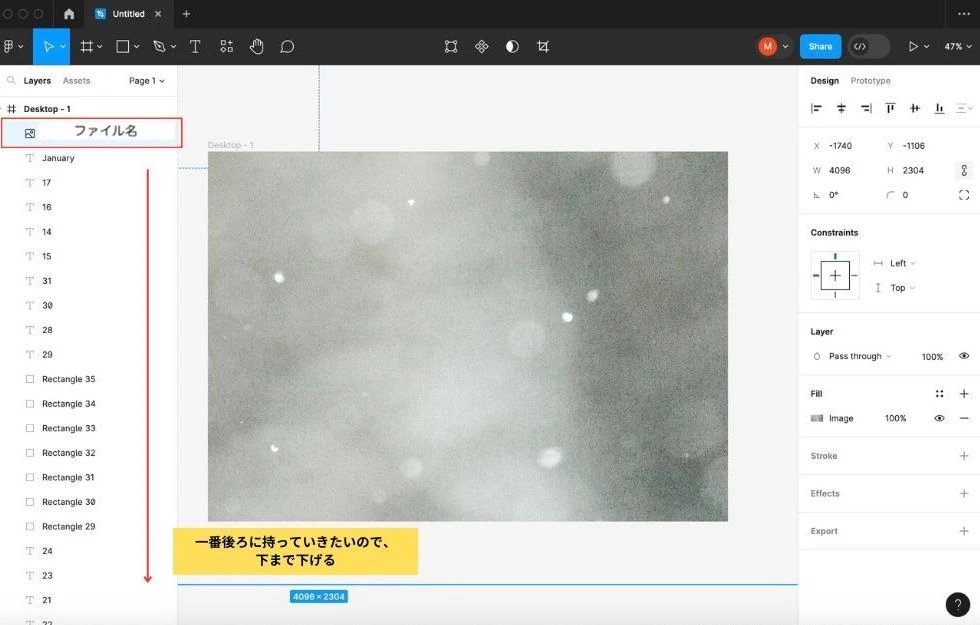Select the Design tab
The height and width of the screenshot is (625, 980).
824,81
